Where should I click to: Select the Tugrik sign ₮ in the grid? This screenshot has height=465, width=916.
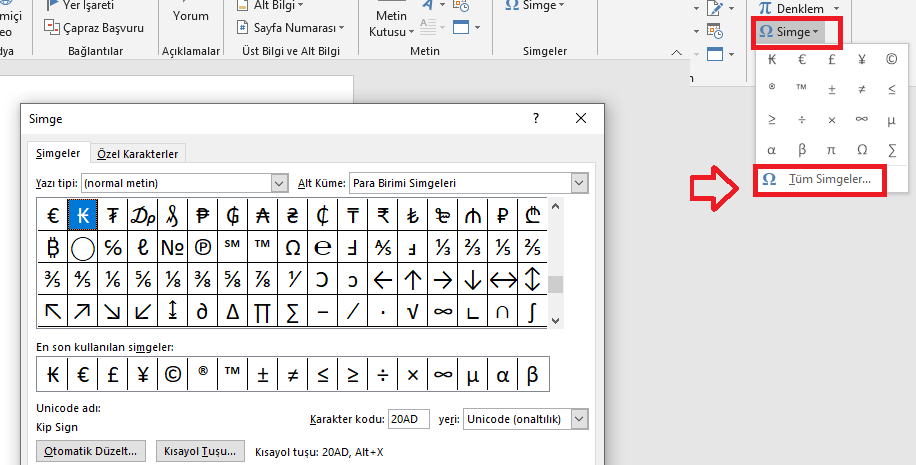tap(113, 215)
